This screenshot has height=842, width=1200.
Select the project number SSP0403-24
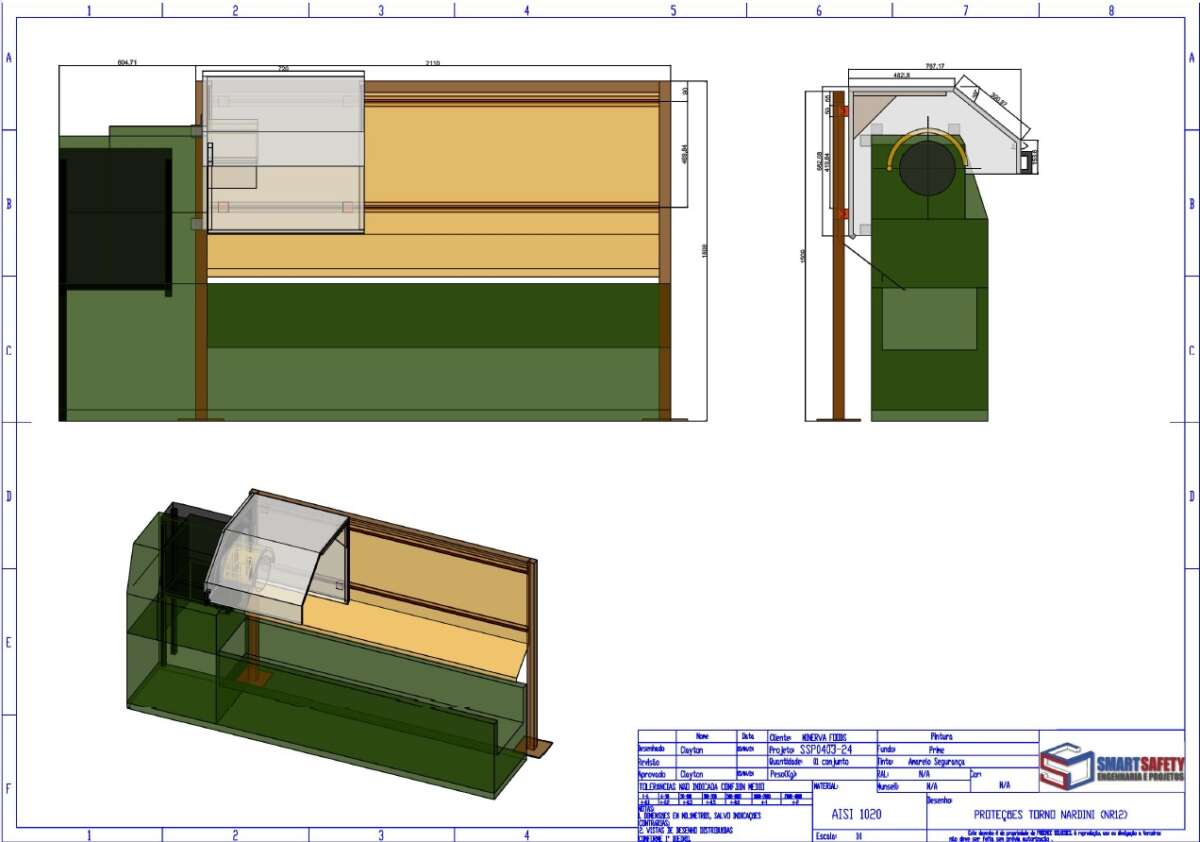(x=825, y=748)
